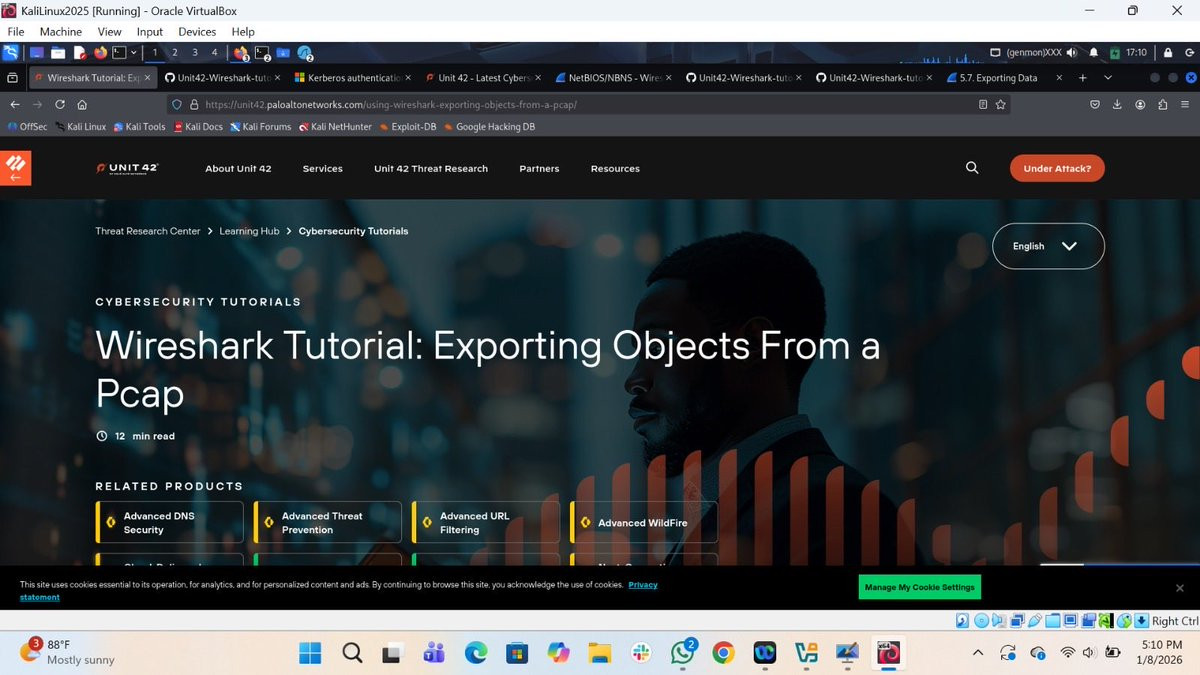Image resolution: width=1200 pixels, height=675 pixels.
Task: Open the Advanced DNS Security product card
Action: pyautogui.click(x=169, y=522)
